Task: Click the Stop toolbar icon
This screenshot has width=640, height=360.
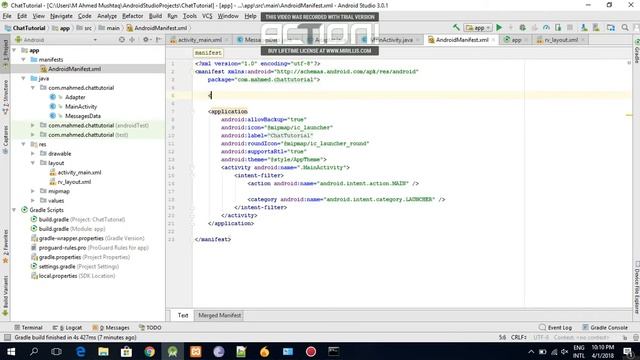Action: (570, 28)
